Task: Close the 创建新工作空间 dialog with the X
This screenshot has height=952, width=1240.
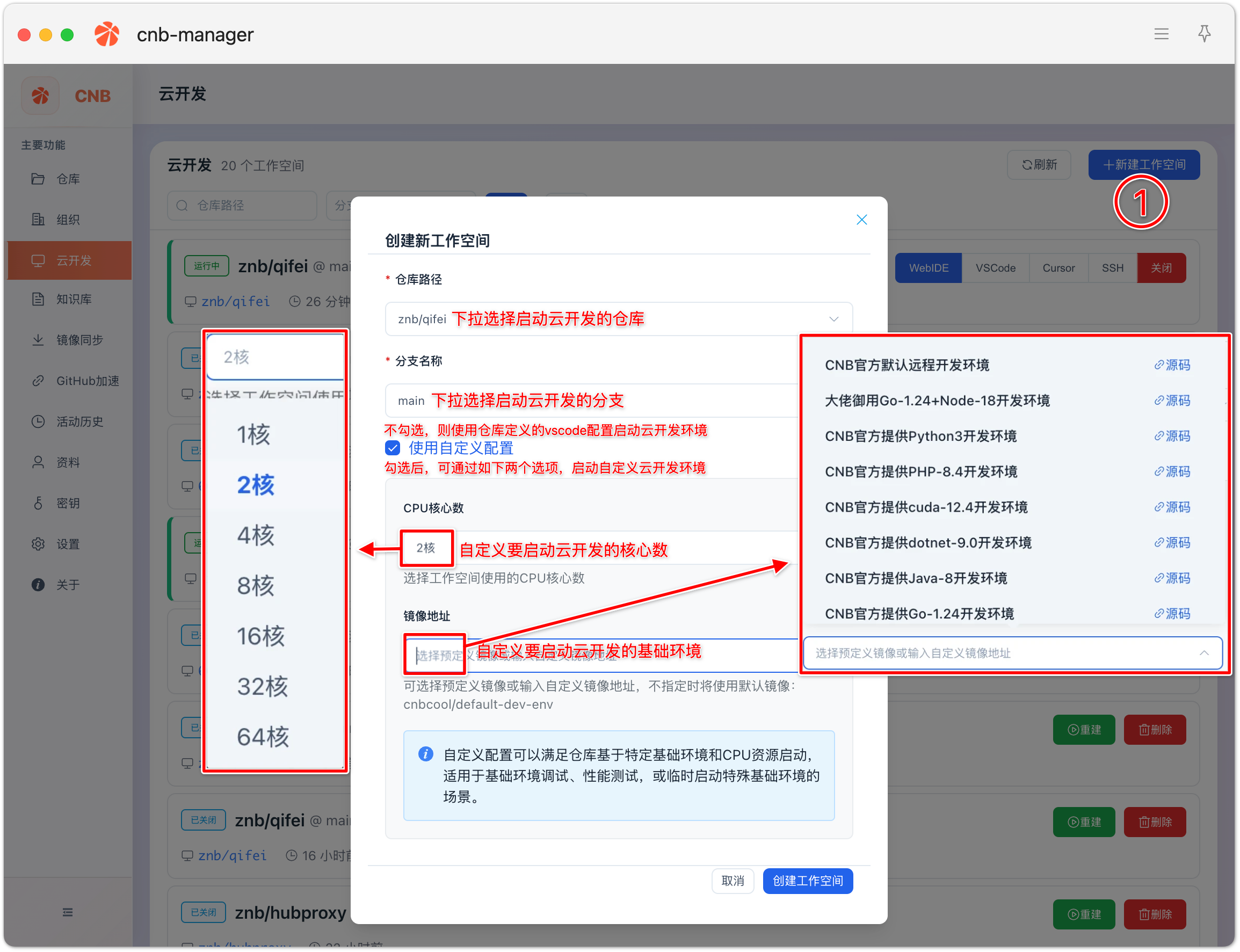Action: [861, 220]
